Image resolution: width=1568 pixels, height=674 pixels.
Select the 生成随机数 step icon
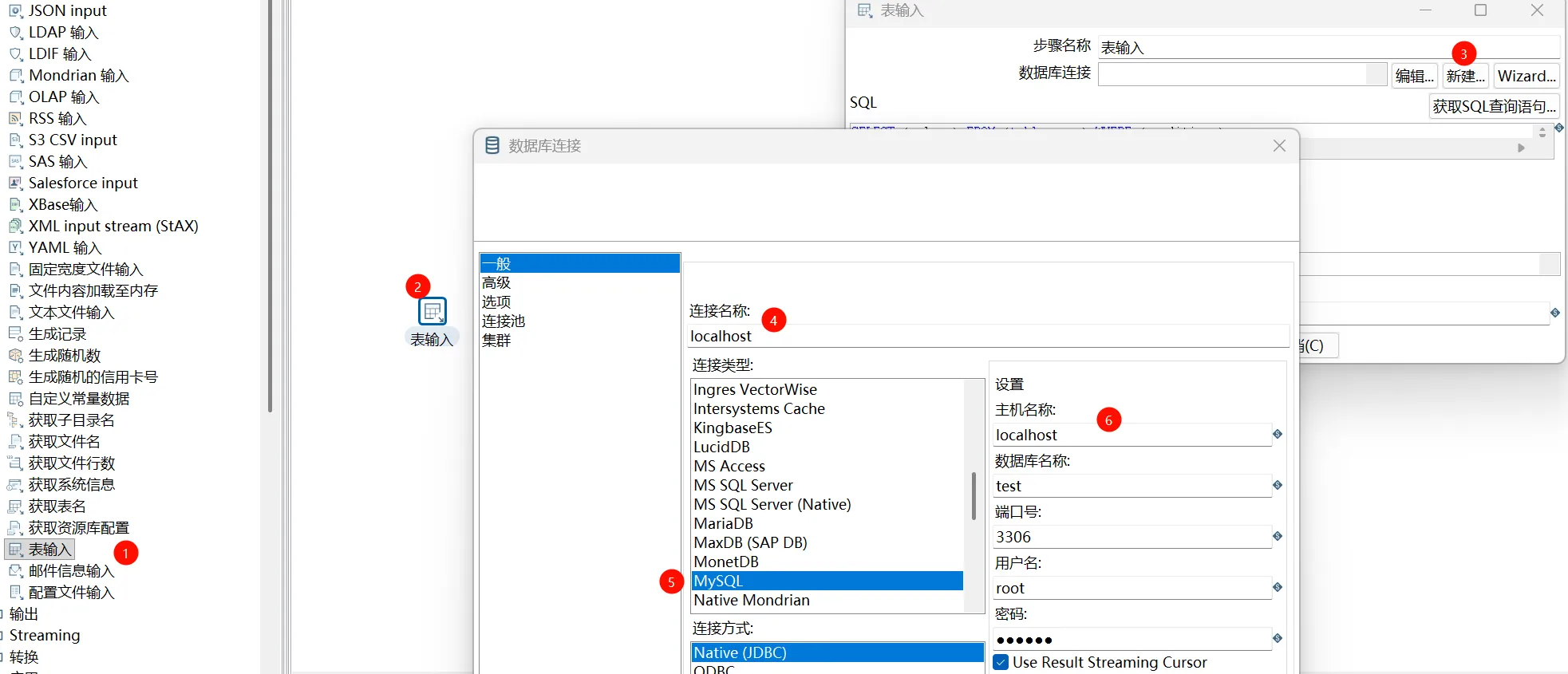[x=15, y=356]
